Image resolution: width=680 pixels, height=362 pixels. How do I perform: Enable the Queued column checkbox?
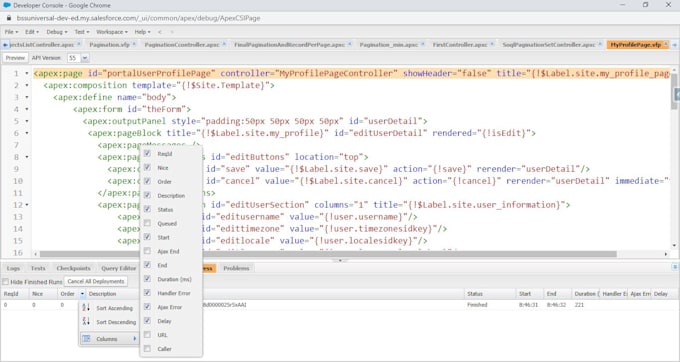coord(147,223)
